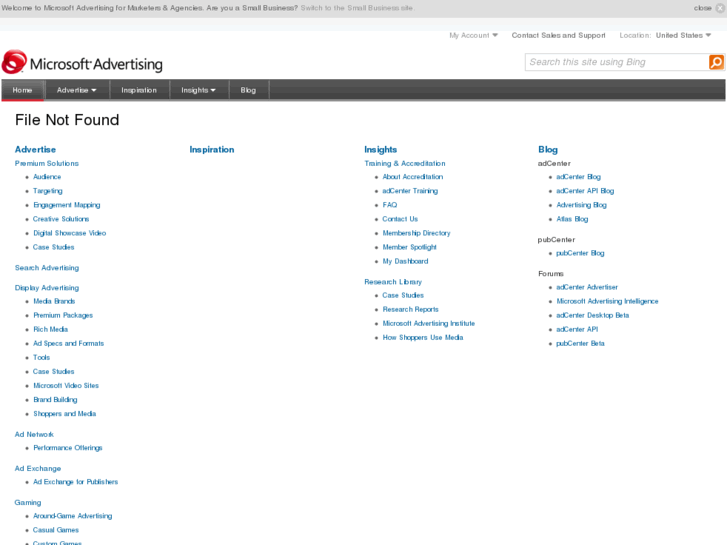The height and width of the screenshot is (545, 727).
Task: Open Case Studies under Premium Solutions
Action: click(x=54, y=247)
